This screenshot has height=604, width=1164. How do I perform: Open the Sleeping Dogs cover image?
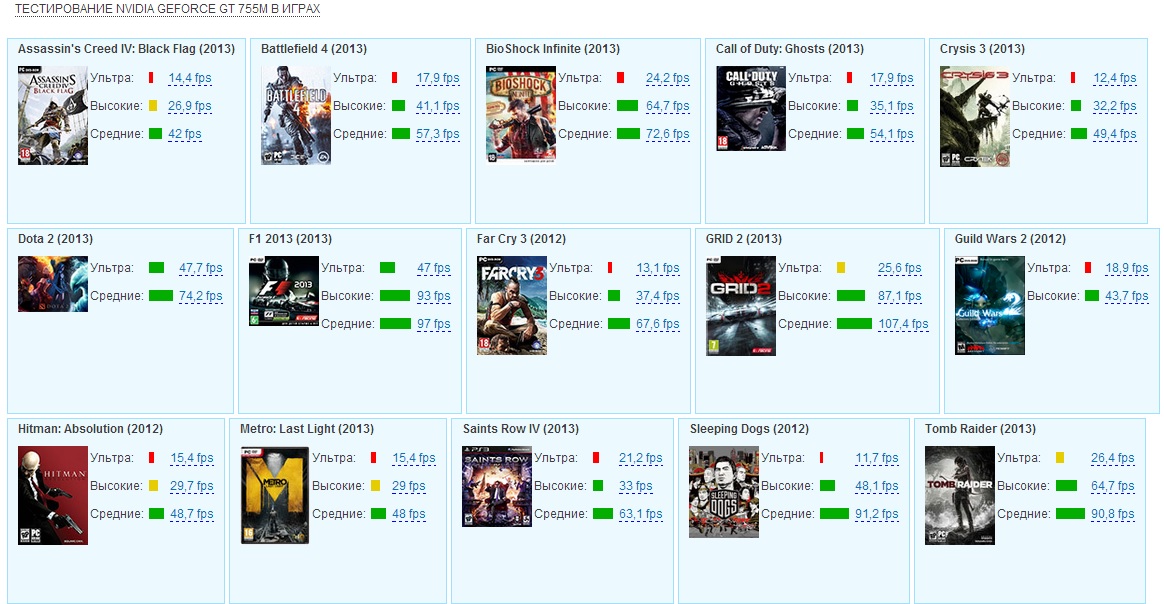(x=724, y=492)
